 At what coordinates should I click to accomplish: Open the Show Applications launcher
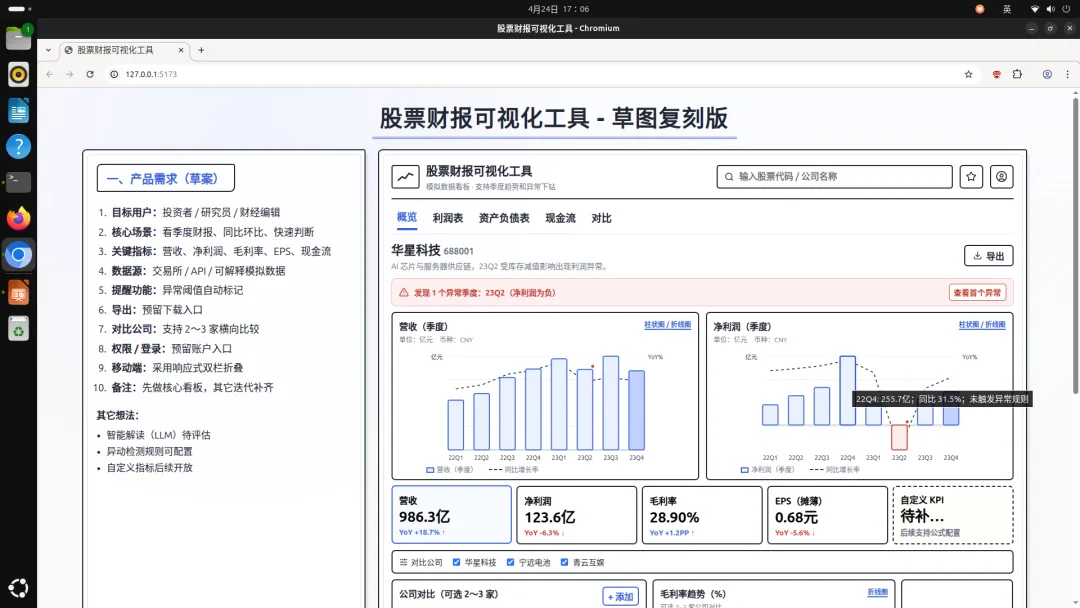coord(19,587)
